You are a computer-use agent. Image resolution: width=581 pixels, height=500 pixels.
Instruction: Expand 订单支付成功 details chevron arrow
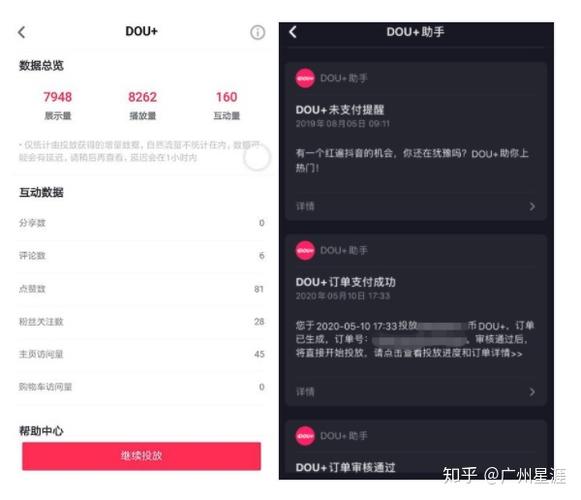(532, 392)
